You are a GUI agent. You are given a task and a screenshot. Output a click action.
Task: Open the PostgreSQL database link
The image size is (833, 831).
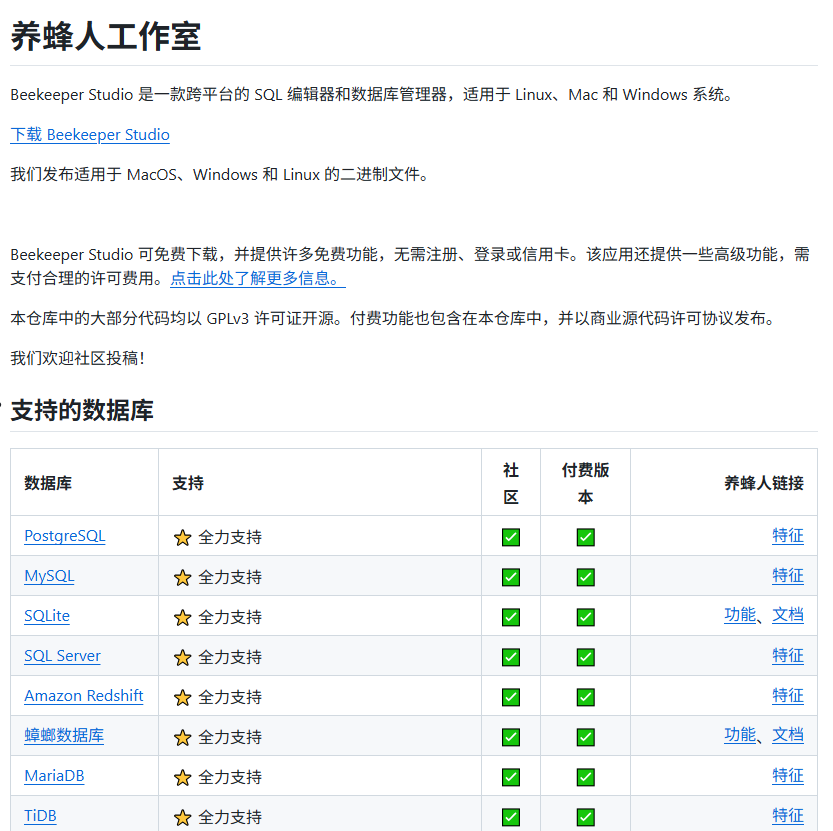(x=65, y=536)
